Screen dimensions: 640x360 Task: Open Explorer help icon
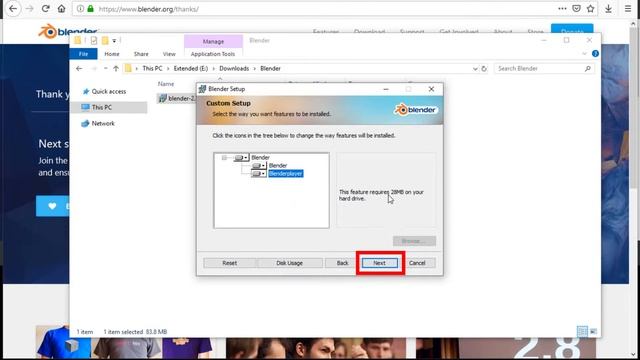(x=595, y=53)
